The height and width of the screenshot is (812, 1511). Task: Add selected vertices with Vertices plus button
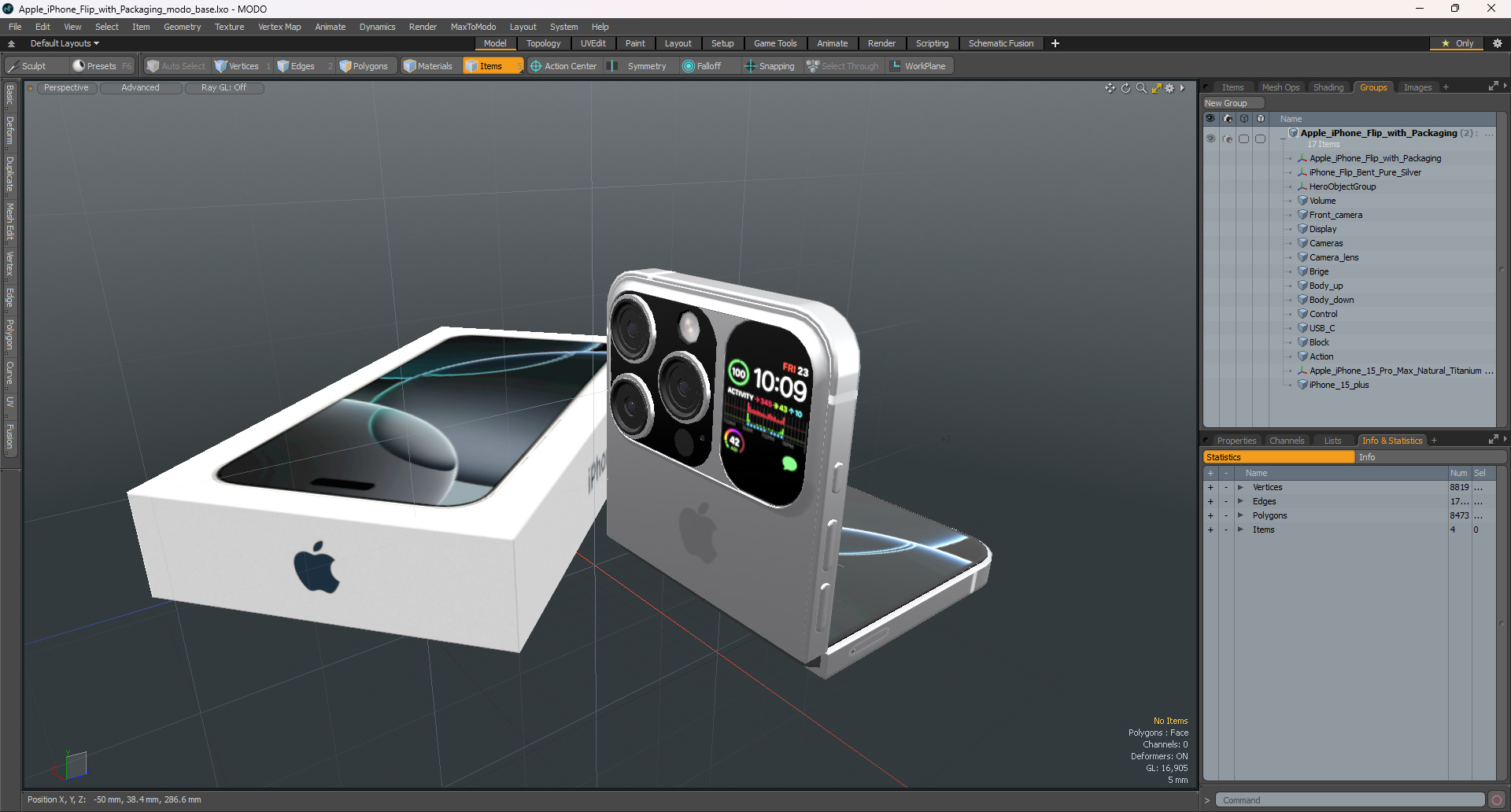click(x=1210, y=488)
